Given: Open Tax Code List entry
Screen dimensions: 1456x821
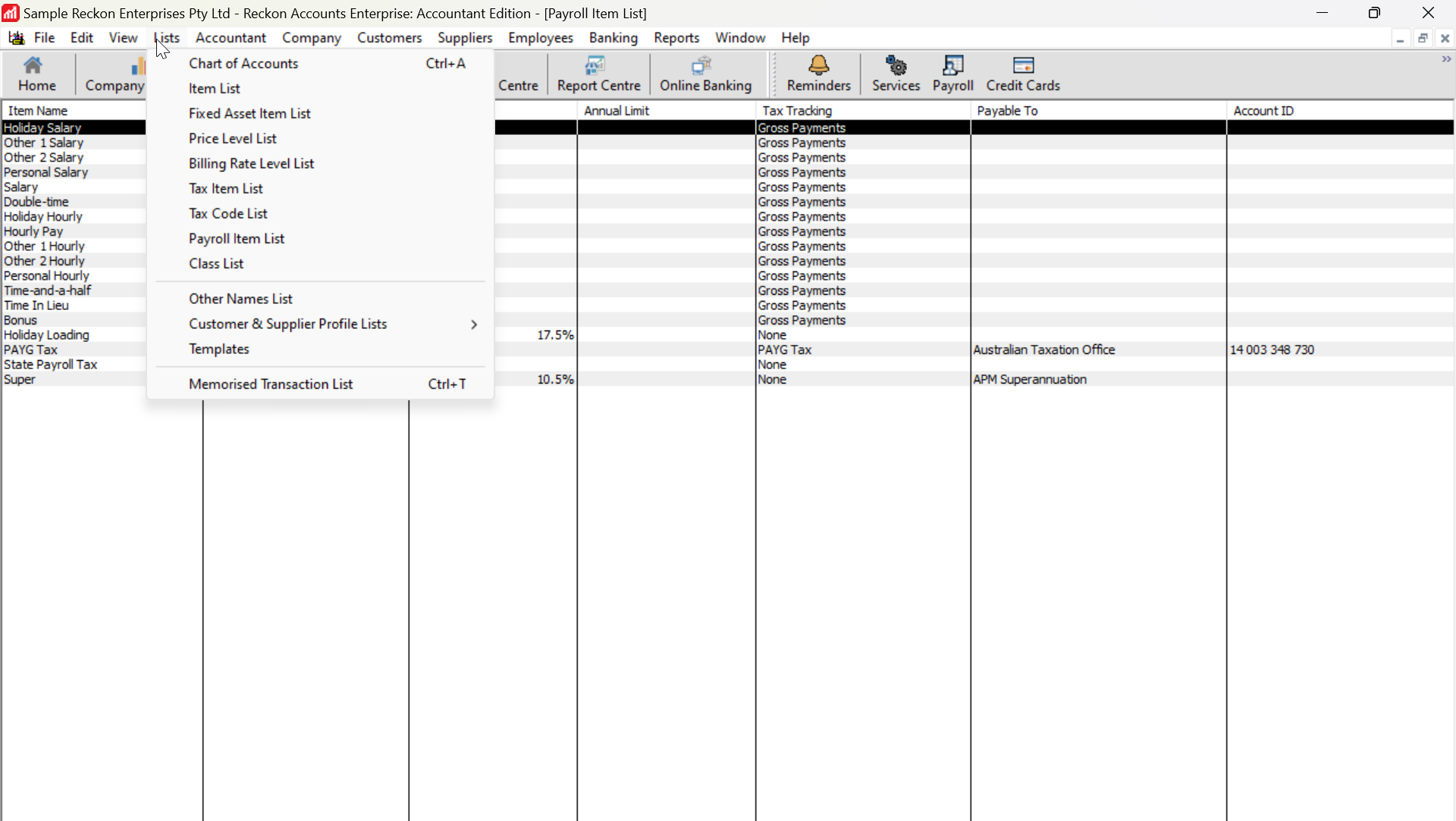Looking at the screenshot, I should [x=320, y=214].
